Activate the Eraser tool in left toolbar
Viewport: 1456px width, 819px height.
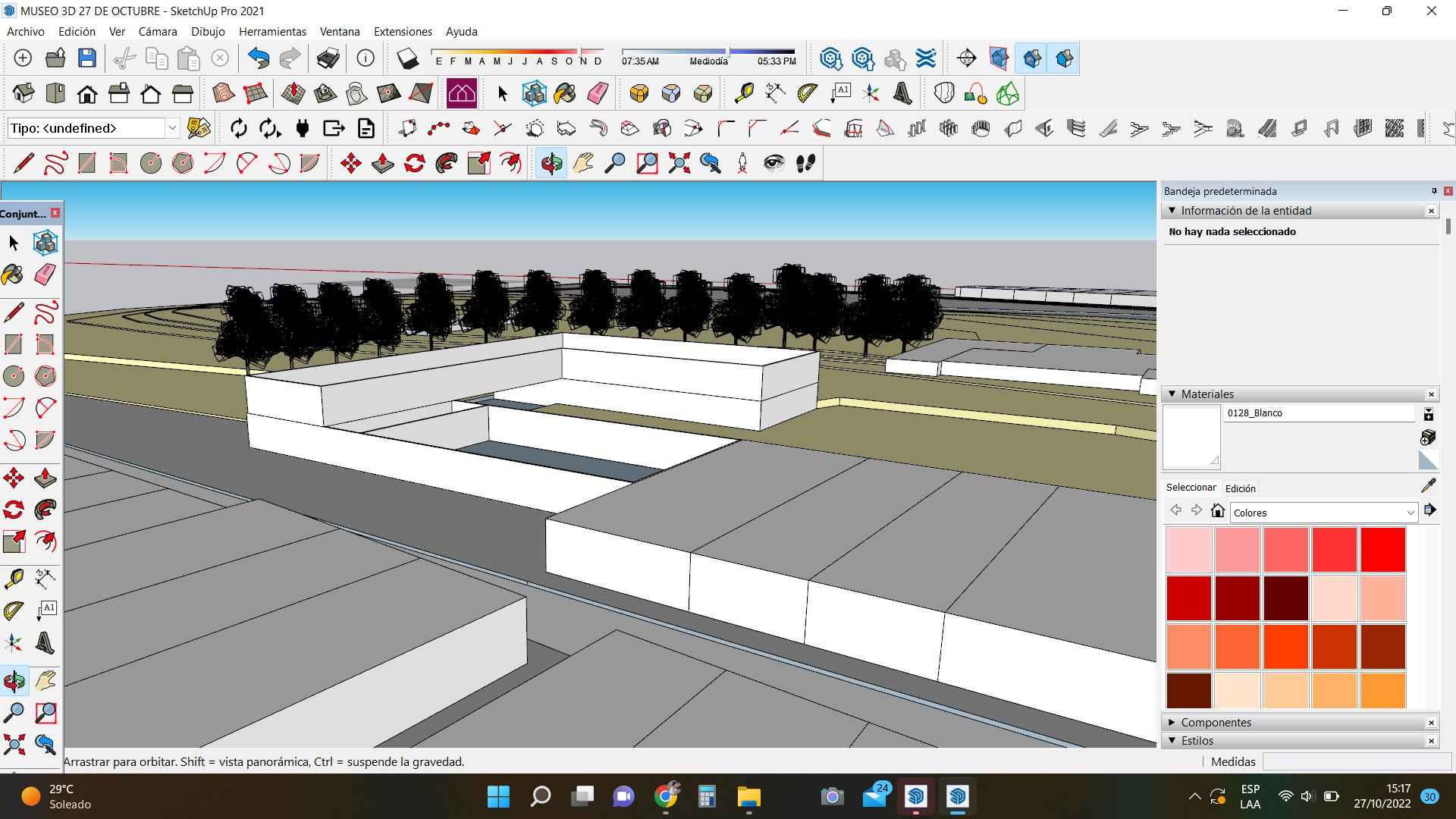pos(45,275)
